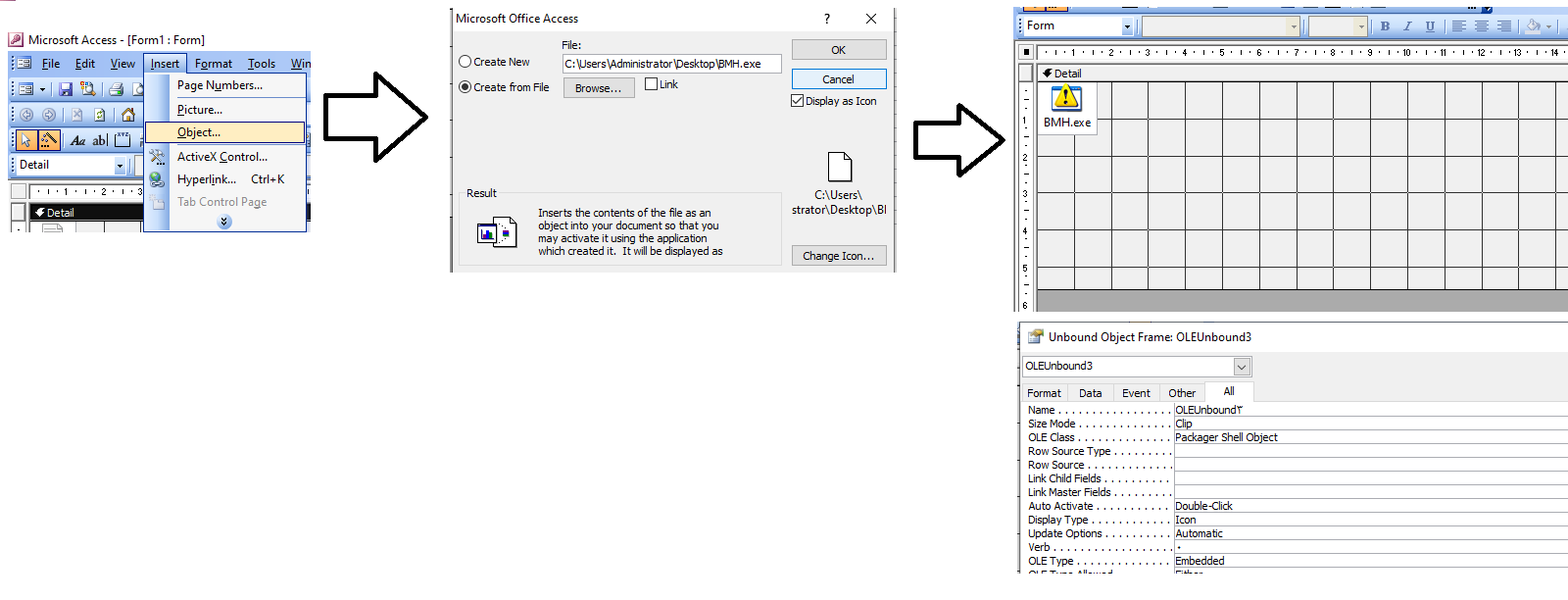Click the Stop icon in web toolbar
Image resolution: width=1568 pixels, height=600 pixels.
coord(76,115)
